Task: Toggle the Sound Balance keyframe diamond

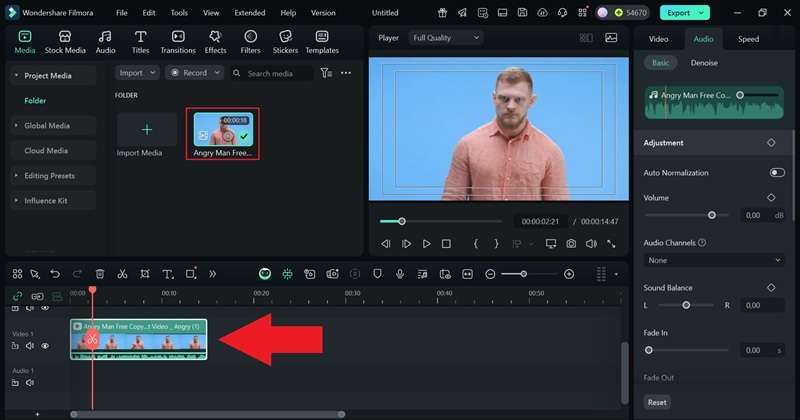Action: [x=771, y=288]
